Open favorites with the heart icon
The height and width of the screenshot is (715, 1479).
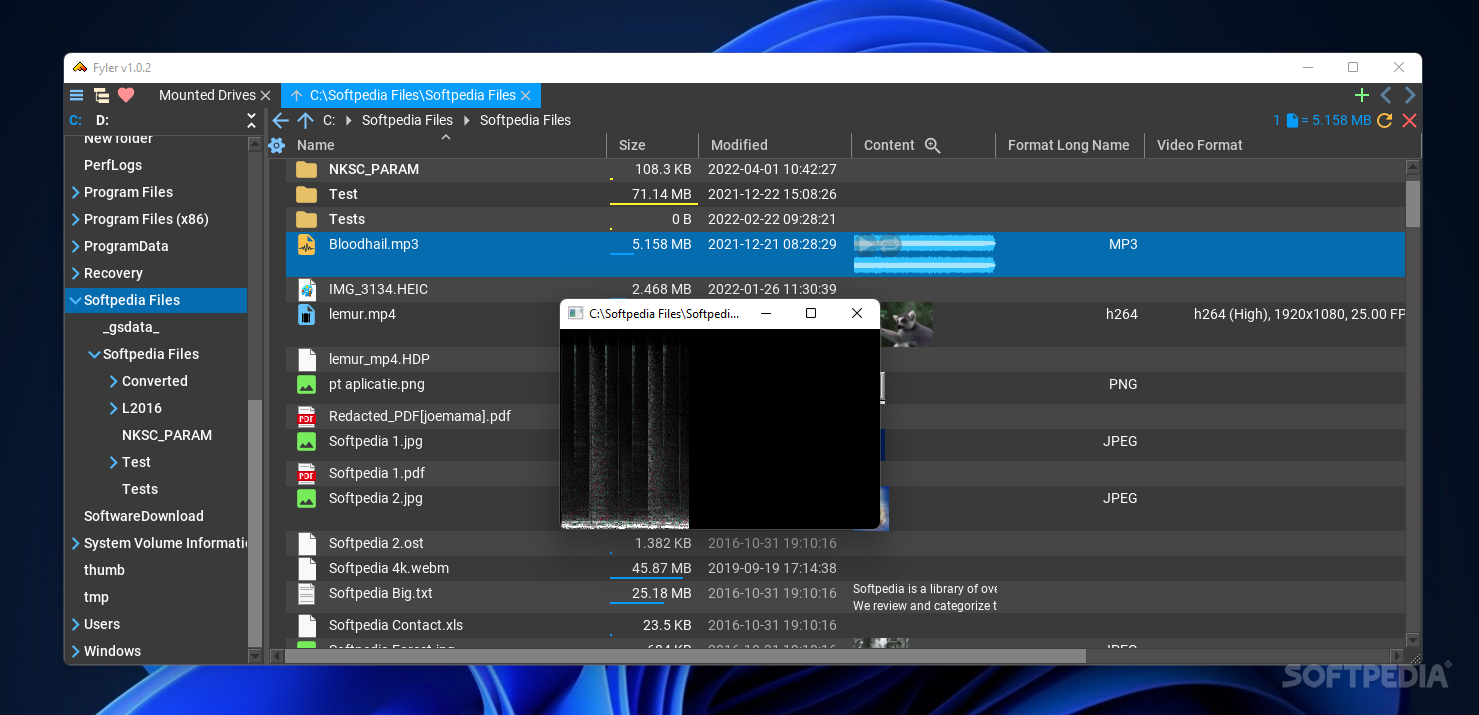(x=126, y=95)
